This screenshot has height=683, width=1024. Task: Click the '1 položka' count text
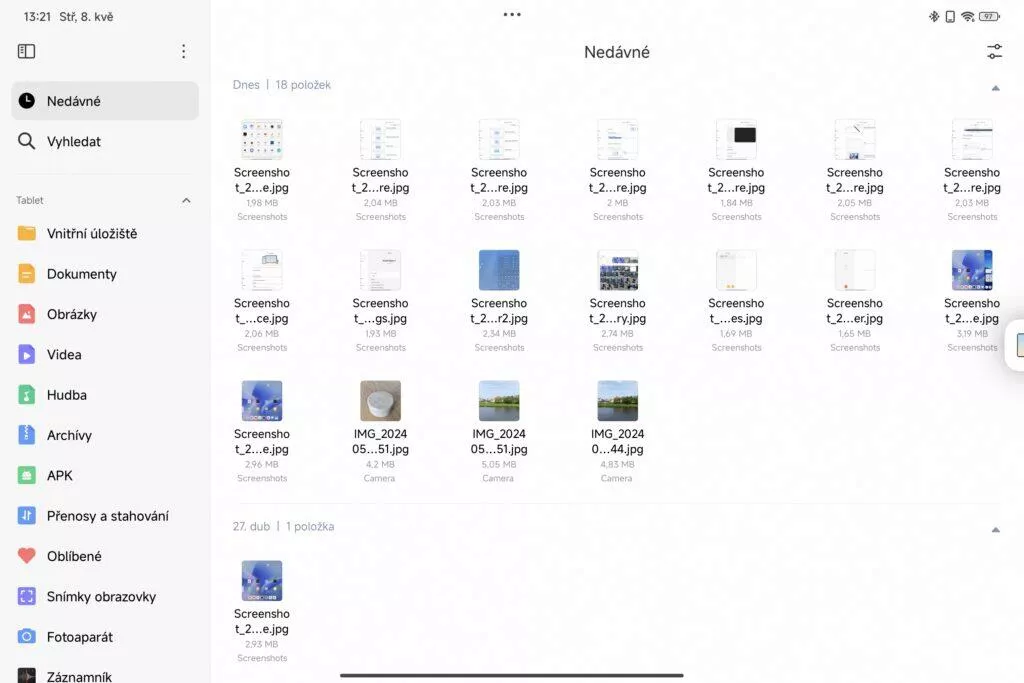pos(310,526)
